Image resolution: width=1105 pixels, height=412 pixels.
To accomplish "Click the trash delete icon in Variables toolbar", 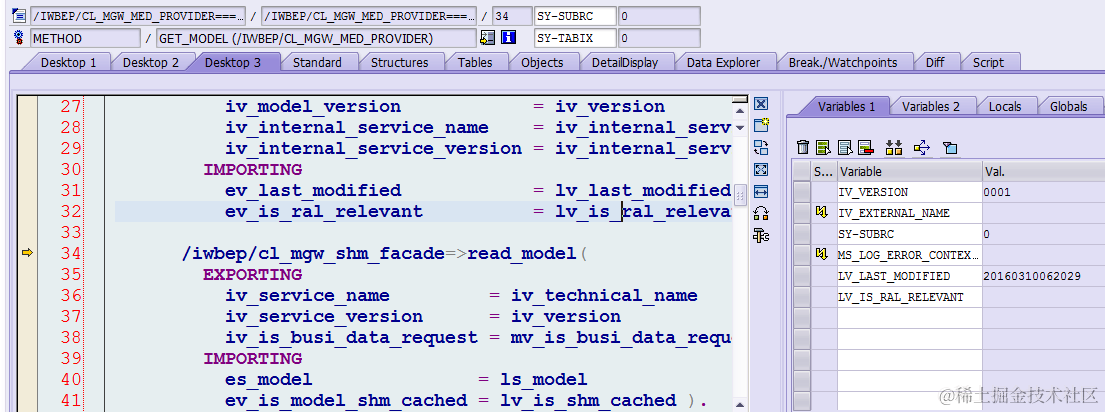I will pos(803,147).
